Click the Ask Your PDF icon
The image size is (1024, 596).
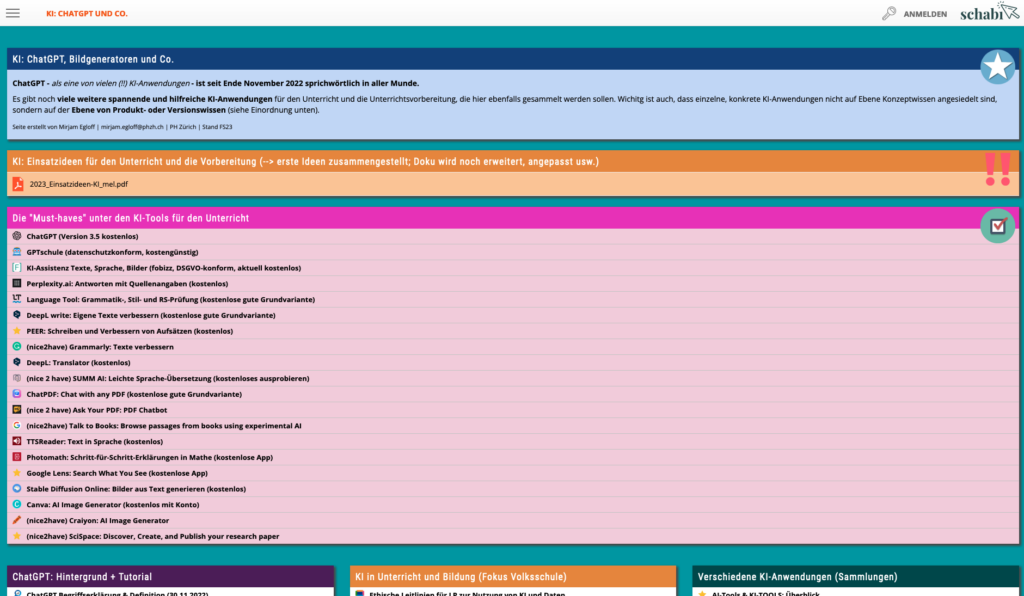coord(17,409)
